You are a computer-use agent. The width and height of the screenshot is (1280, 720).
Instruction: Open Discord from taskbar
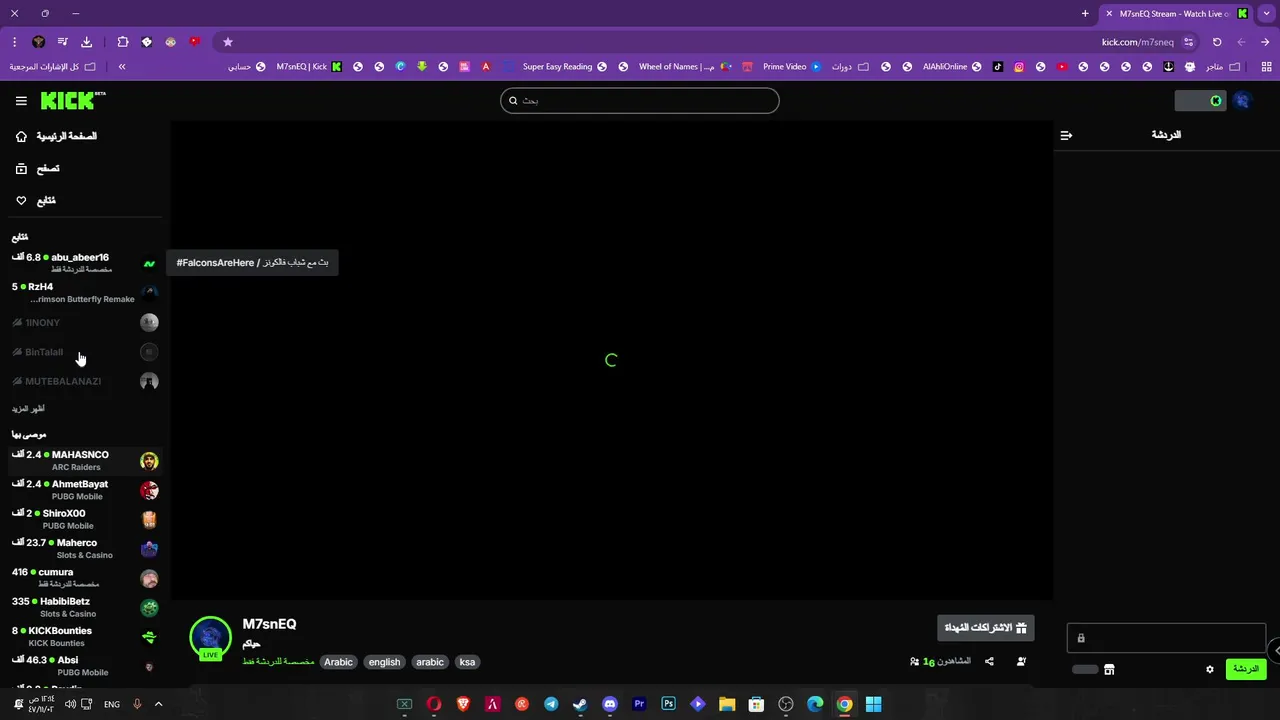(610, 704)
